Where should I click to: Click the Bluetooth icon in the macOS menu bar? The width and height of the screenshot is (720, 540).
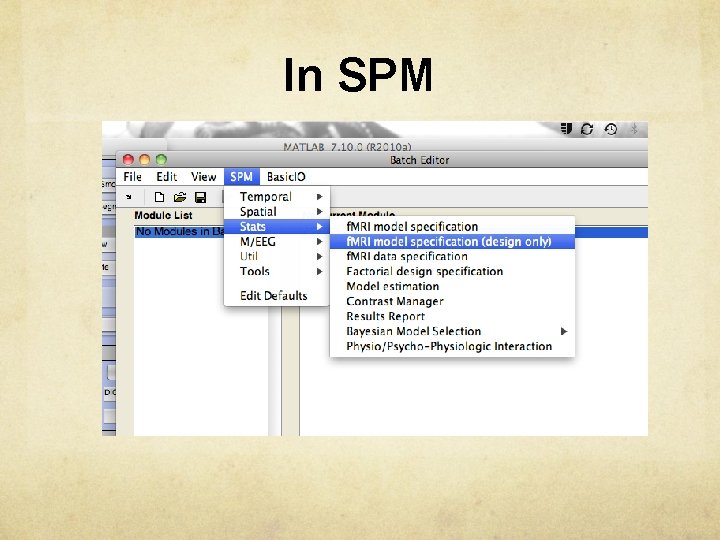click(x=634, y=129)
